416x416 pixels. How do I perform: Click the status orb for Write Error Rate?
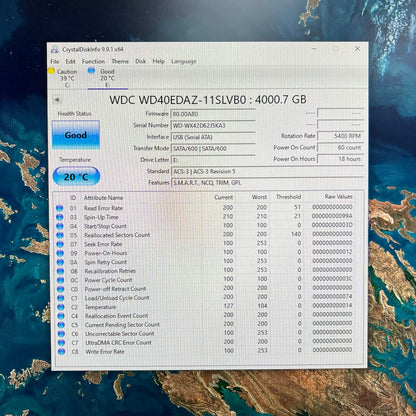(61, 352)
